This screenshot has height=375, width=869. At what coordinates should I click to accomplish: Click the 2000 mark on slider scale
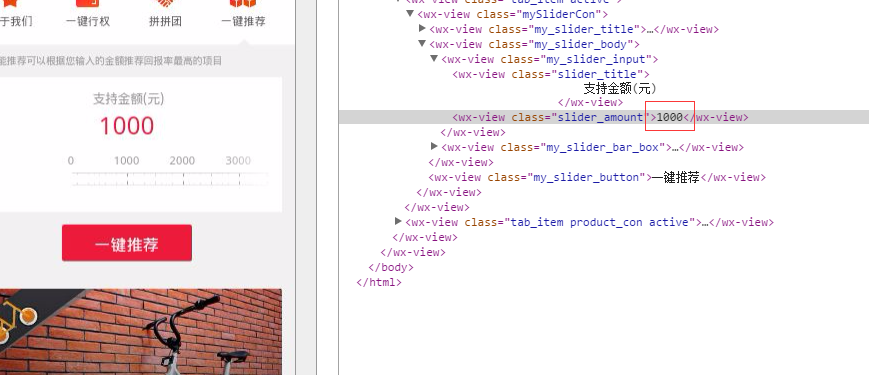(182, 161)
